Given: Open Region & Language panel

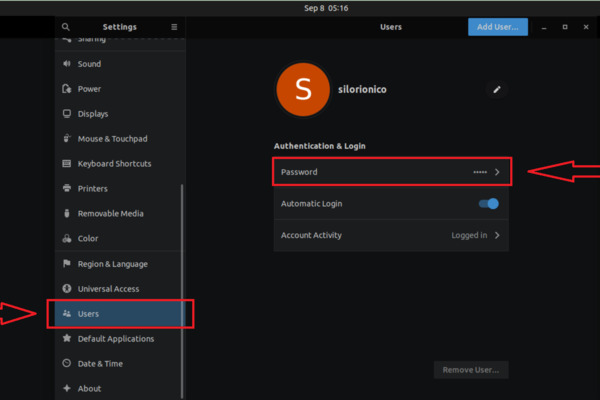Looking at the screenshot, I should [x=112, y=264].
